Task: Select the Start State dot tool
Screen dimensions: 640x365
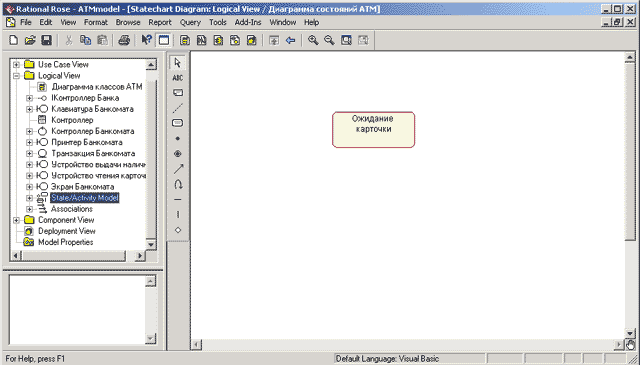Action: tap(178, 138)
